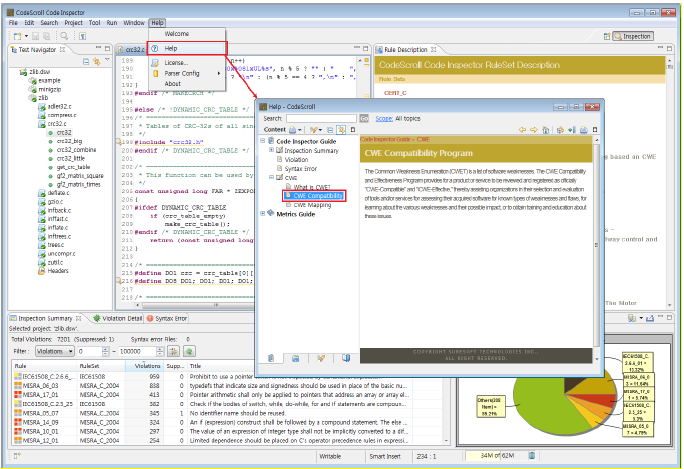Select the crc32_combine function in navigator

coord(76,150)
